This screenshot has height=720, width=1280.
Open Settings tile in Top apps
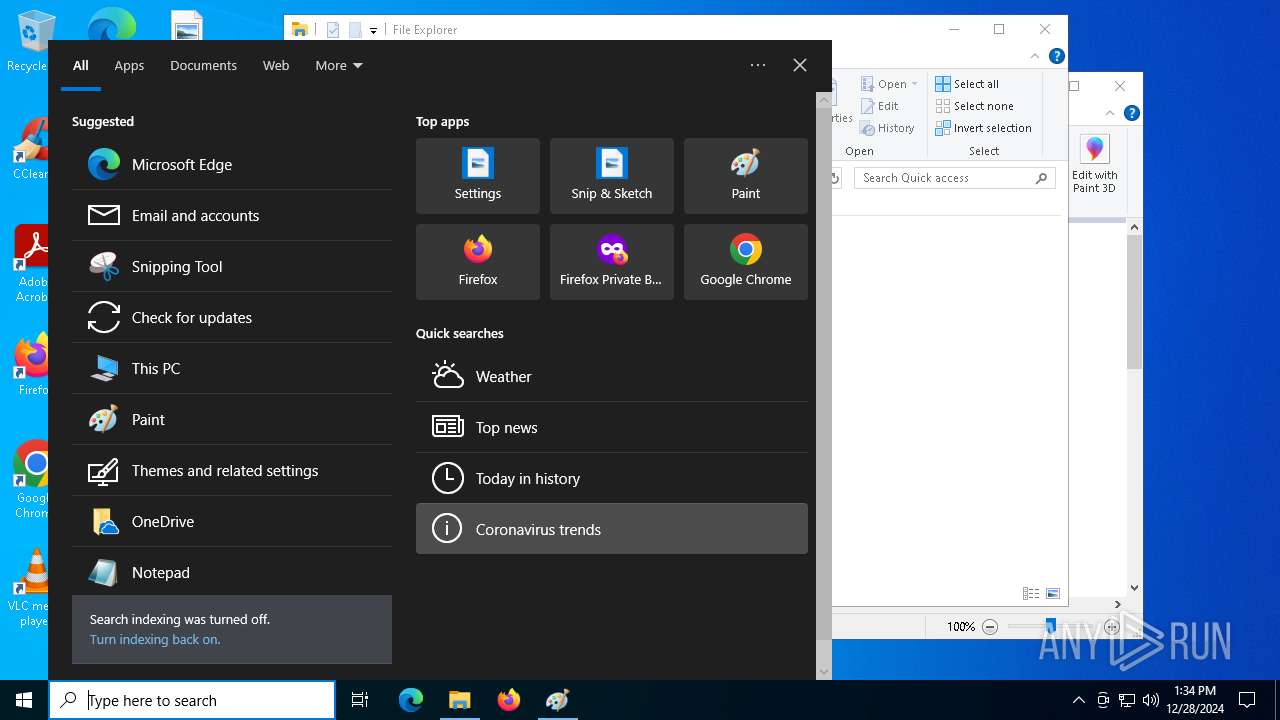[x=478, y=176]
